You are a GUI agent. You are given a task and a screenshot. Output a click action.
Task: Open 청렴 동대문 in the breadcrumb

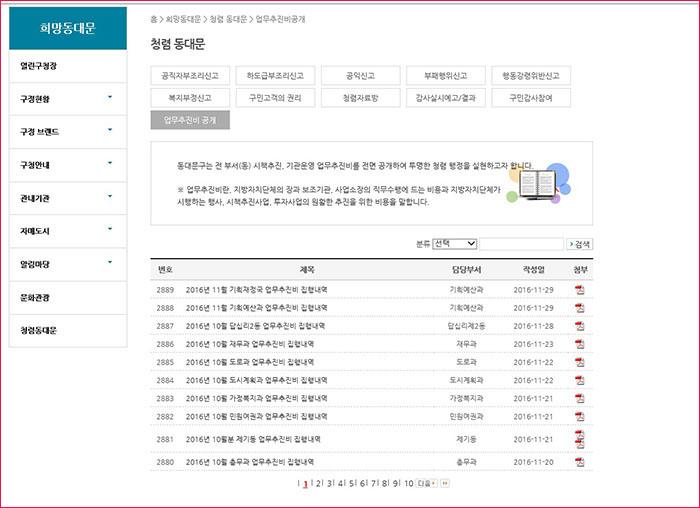coord(228,19)
